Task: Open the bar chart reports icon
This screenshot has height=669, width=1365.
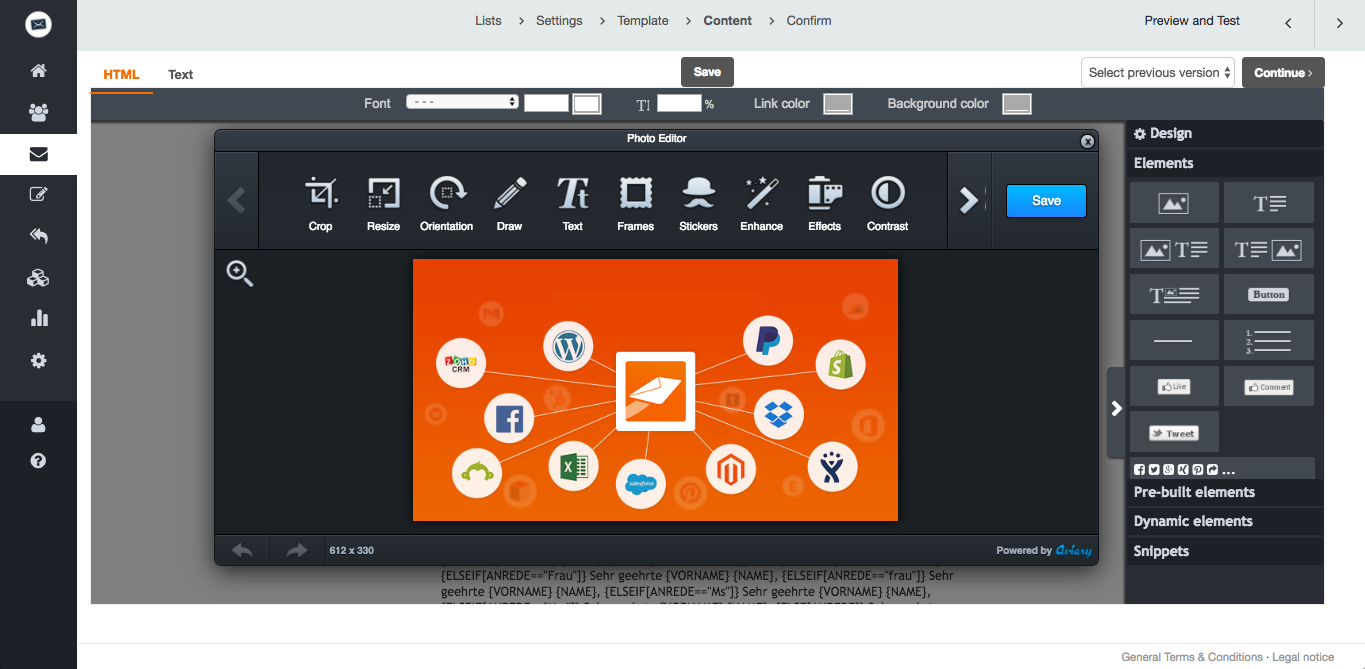Action: click(x=38, y=319)
